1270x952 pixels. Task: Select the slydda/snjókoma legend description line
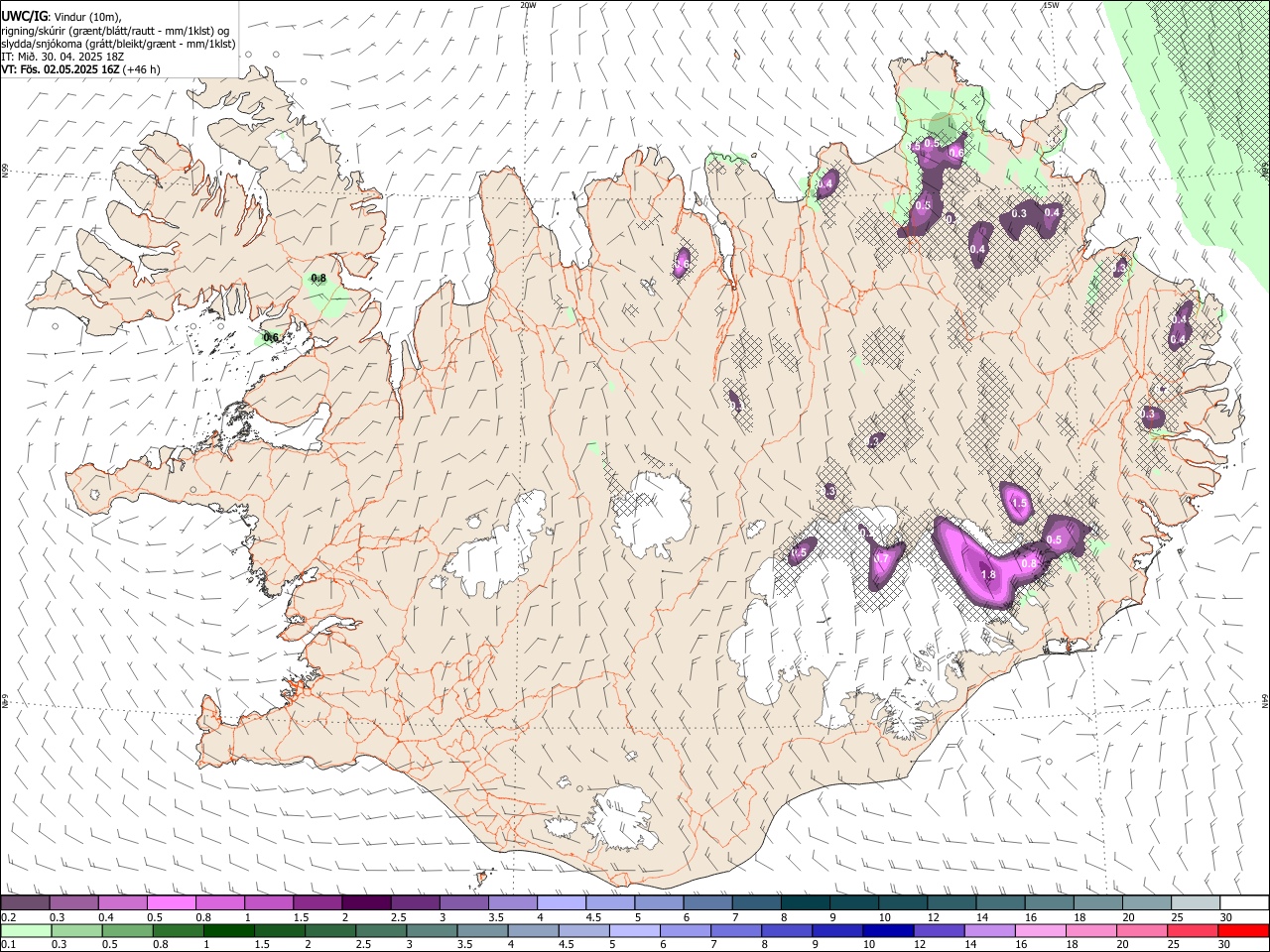click(117, 44)
